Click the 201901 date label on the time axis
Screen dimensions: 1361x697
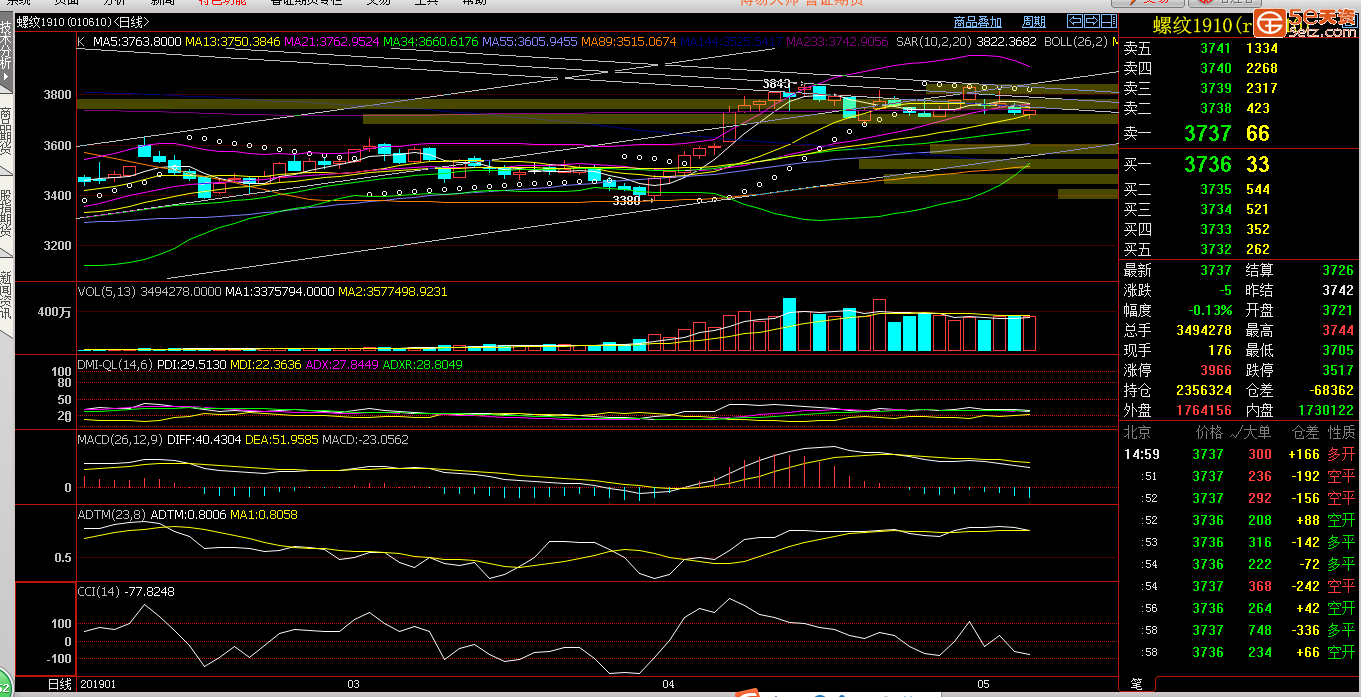tap(97, 685)
